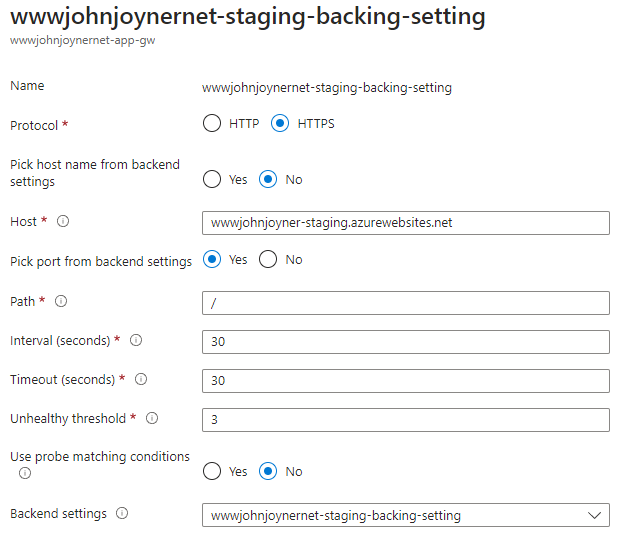Click info icon next to Backend settings
This screenshot has width=630, height=559.
122,514
